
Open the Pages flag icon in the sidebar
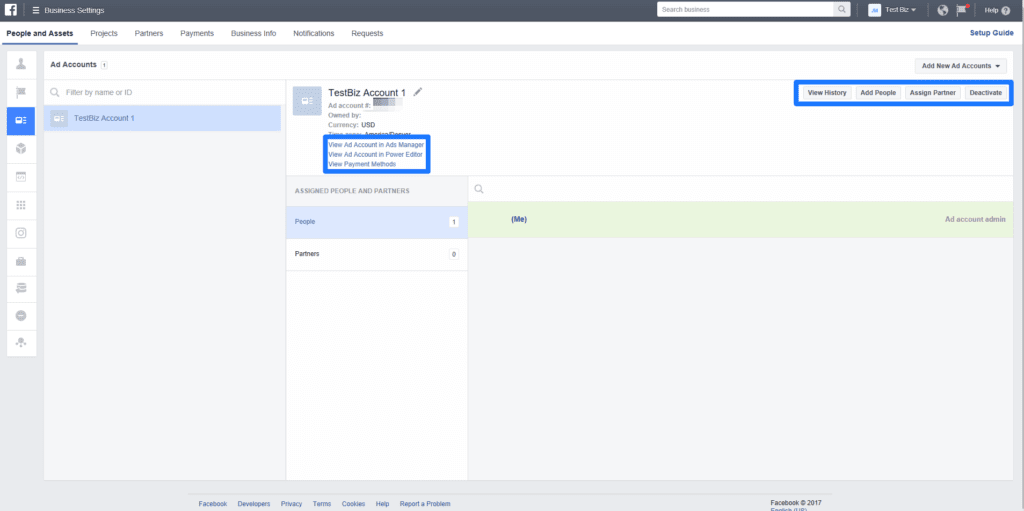click(x=20, y=92)
